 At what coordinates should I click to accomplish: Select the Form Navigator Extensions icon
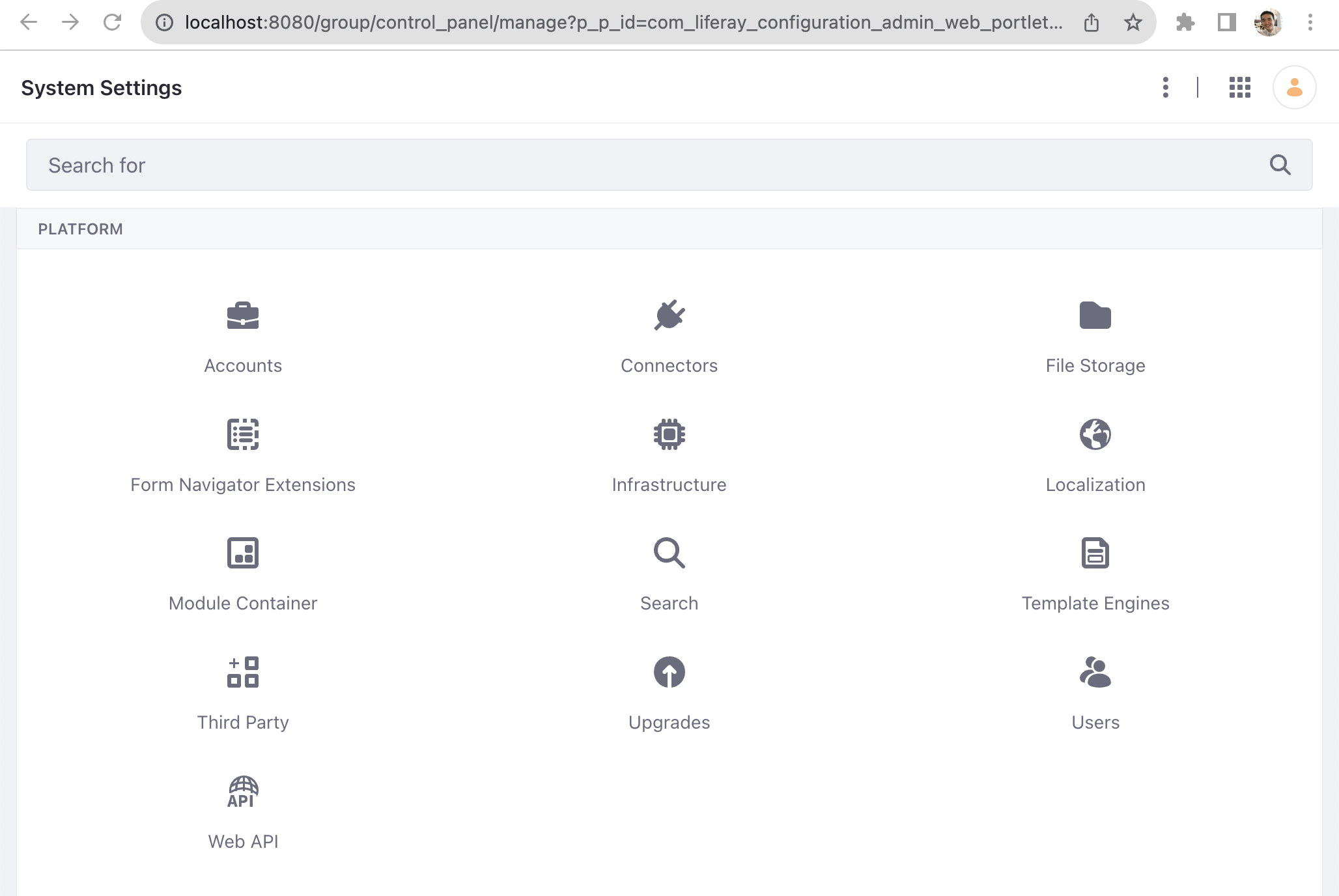[242, 434]
